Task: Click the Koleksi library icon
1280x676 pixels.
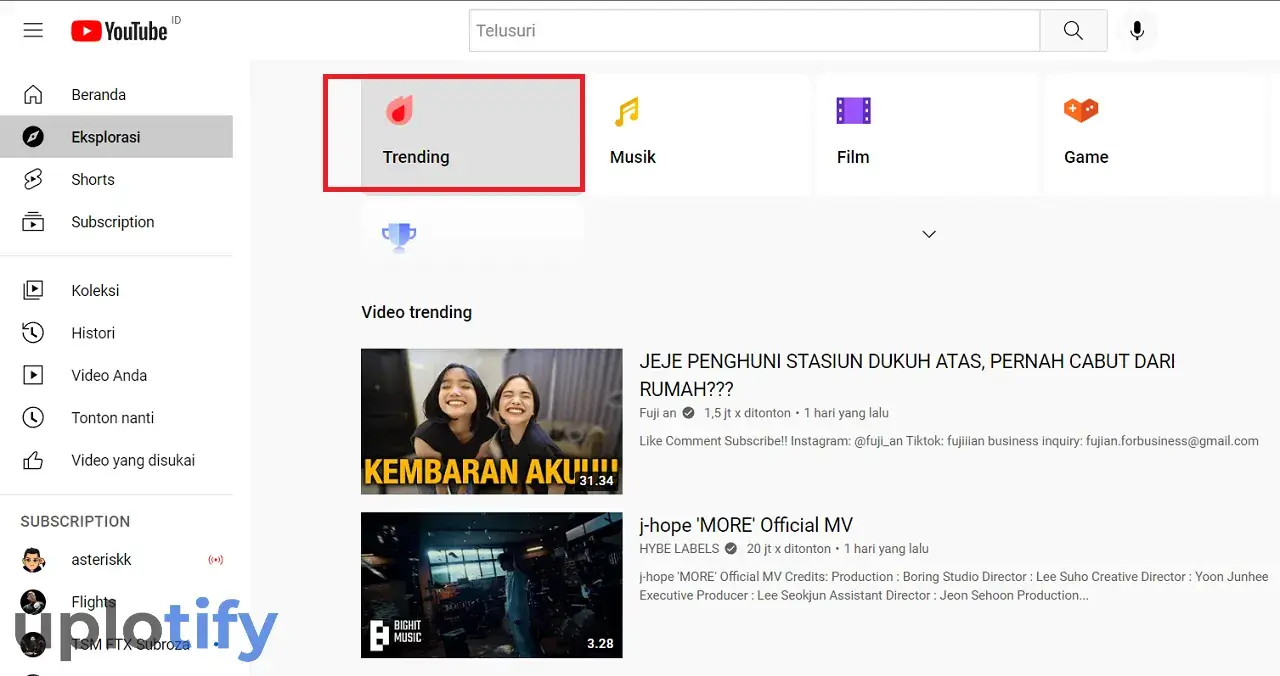Action: (33, 290)
